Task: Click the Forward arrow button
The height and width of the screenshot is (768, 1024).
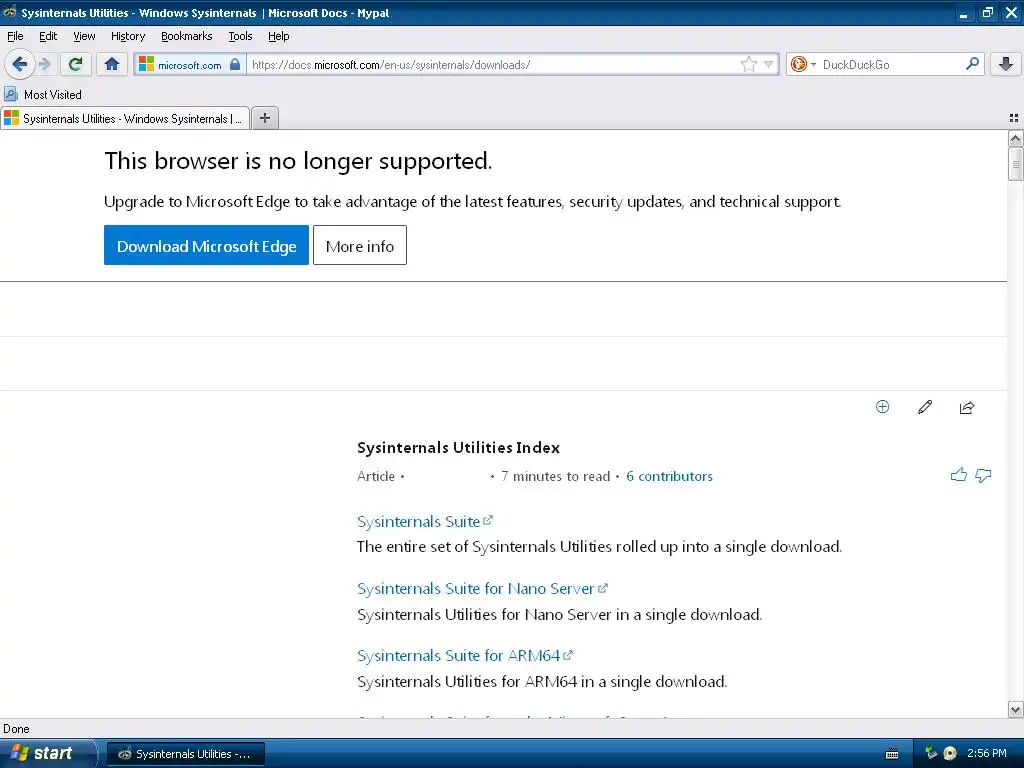Action: 45,64
